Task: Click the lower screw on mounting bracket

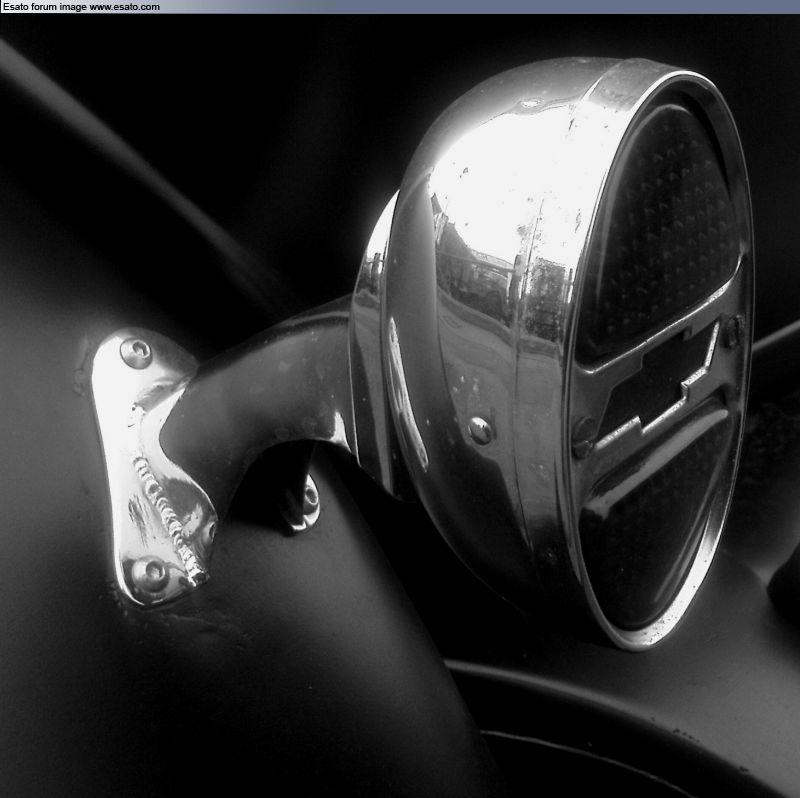Action: click(x=149, y=572)
